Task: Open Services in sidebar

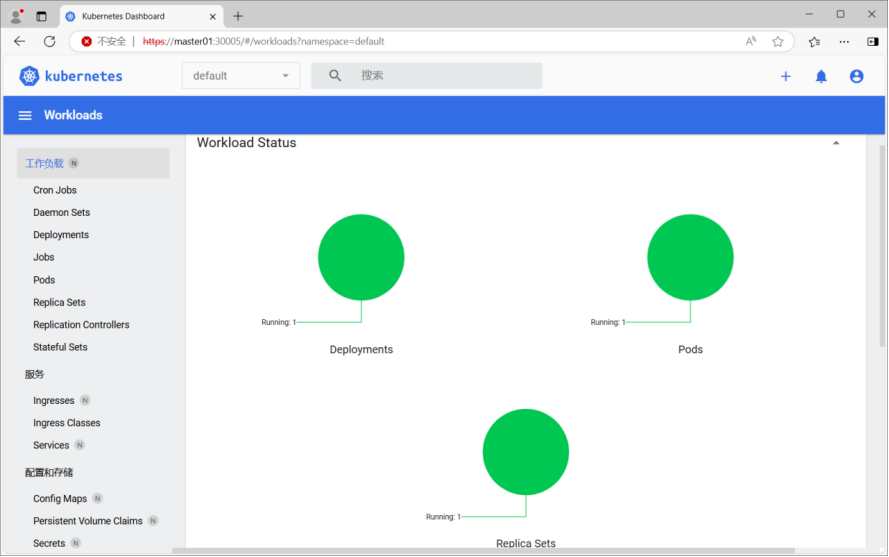Action: coord(51,445)
